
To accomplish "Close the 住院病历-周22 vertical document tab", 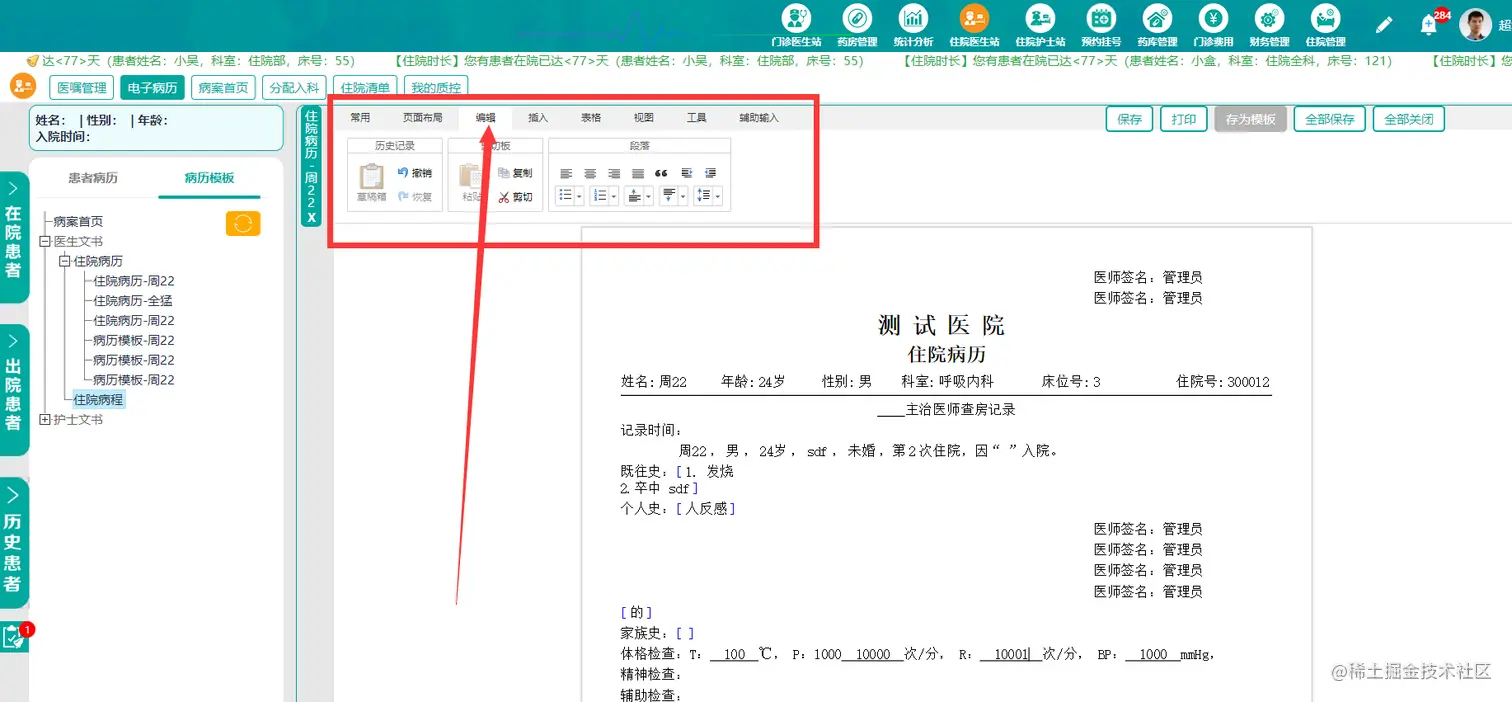I will click(311, 217).
